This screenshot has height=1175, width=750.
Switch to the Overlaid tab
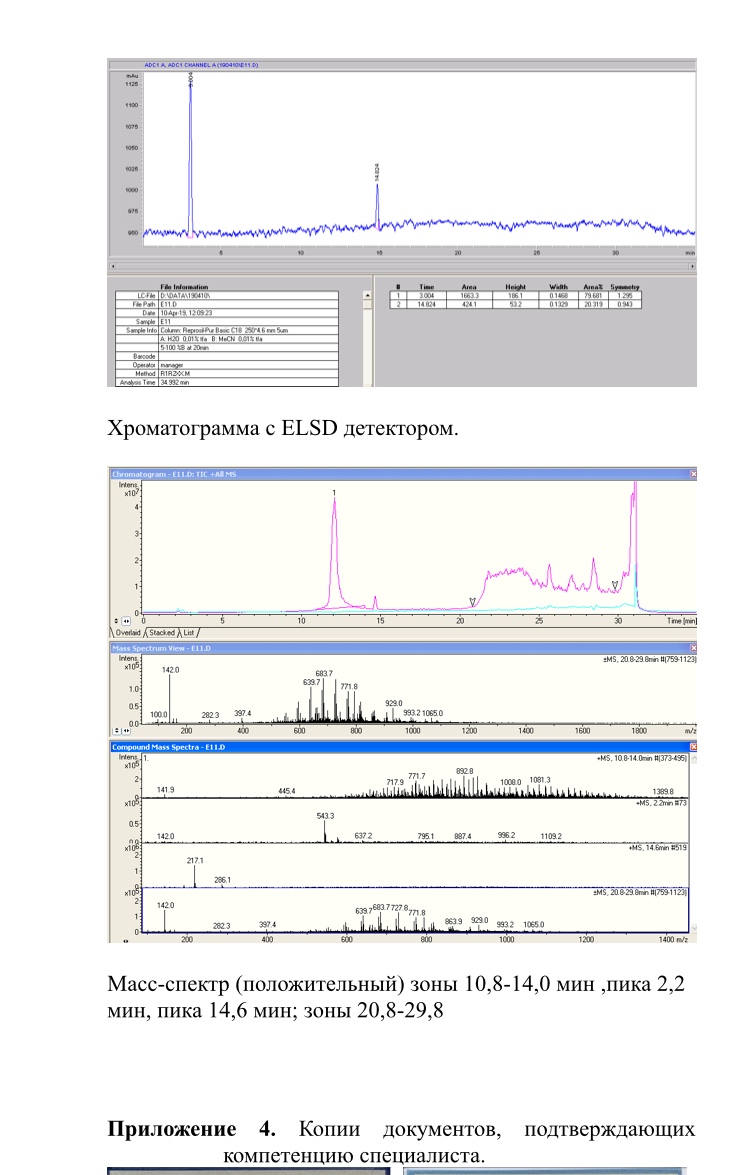tap(127, 632)
